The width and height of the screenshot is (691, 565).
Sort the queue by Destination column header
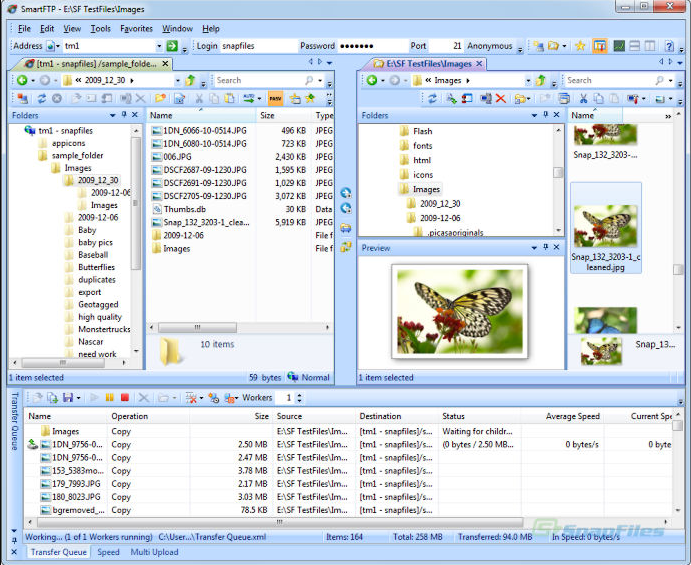(381, 416)
